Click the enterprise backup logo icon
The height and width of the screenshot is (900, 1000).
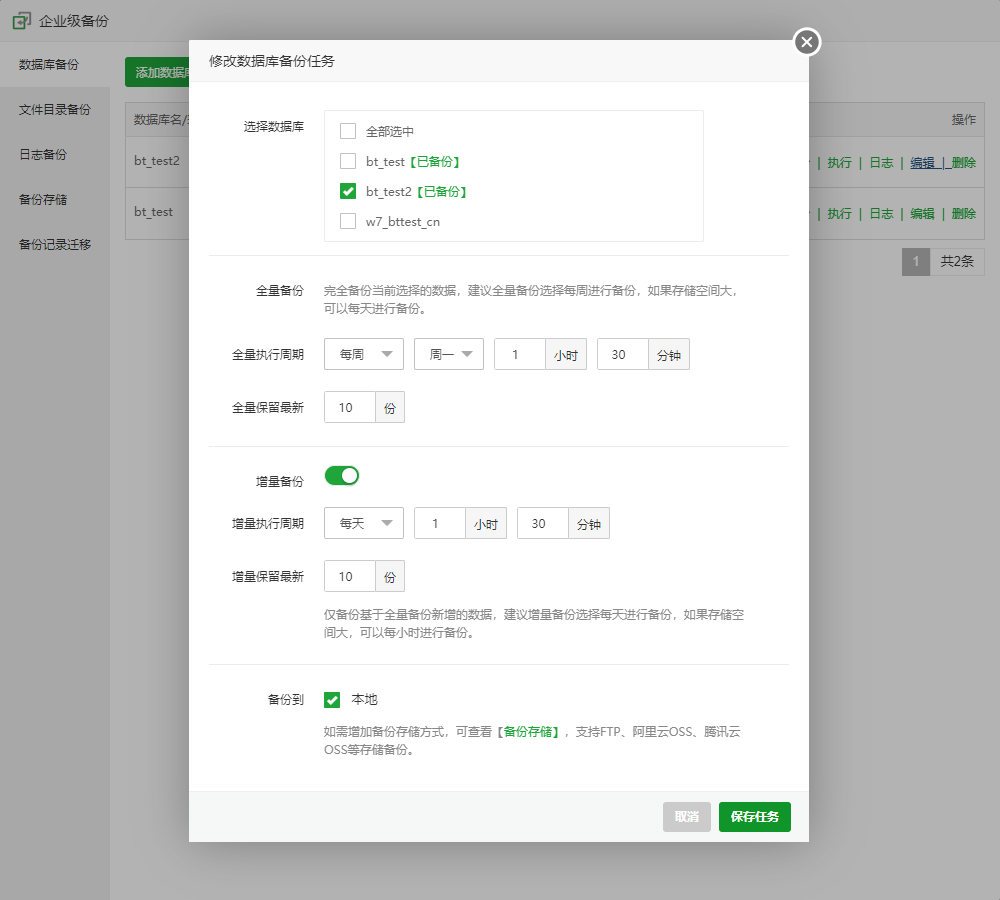21,20
